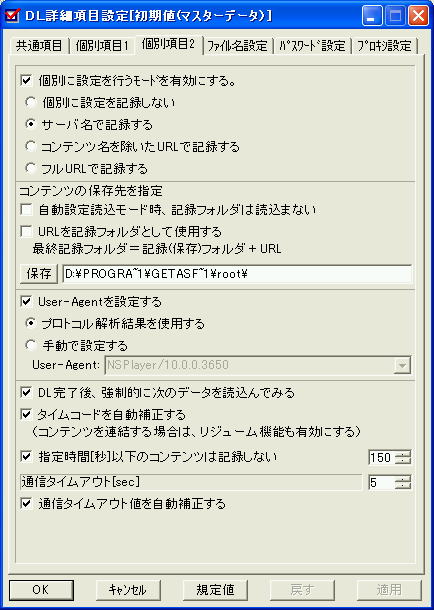The width and height of the screenshot is (434, 610).
Task: Increase the 150 seconds spinner value
Action: coord(403,454)
